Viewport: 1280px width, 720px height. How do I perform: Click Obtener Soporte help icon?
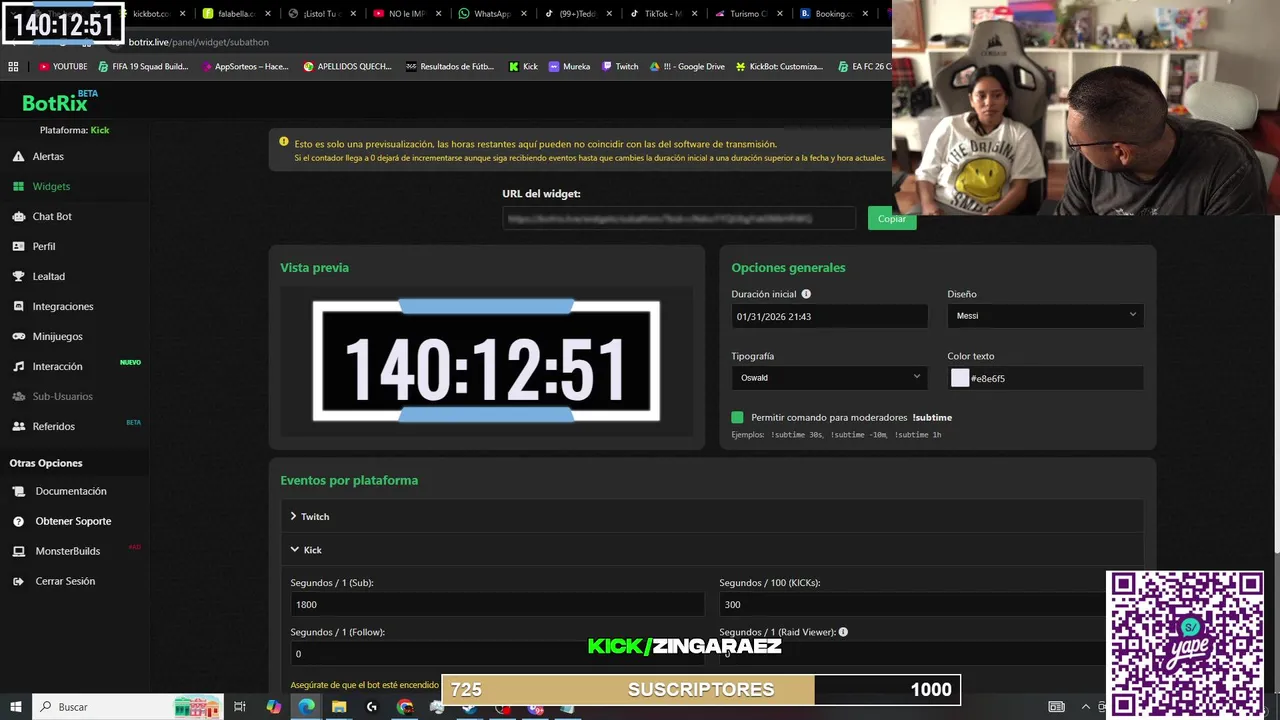[x=18, y=521]
